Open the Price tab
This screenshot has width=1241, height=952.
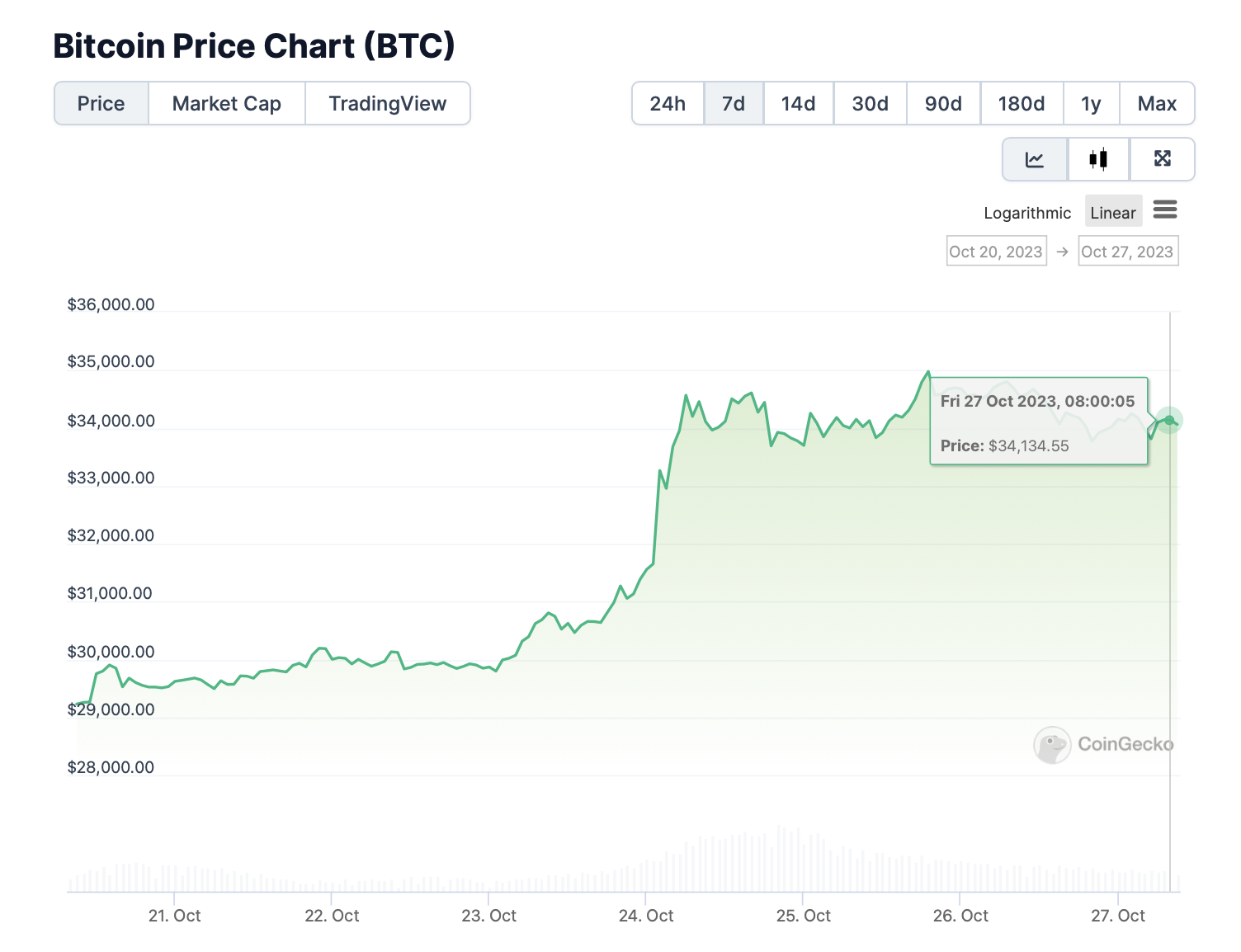tap(101, 104)
